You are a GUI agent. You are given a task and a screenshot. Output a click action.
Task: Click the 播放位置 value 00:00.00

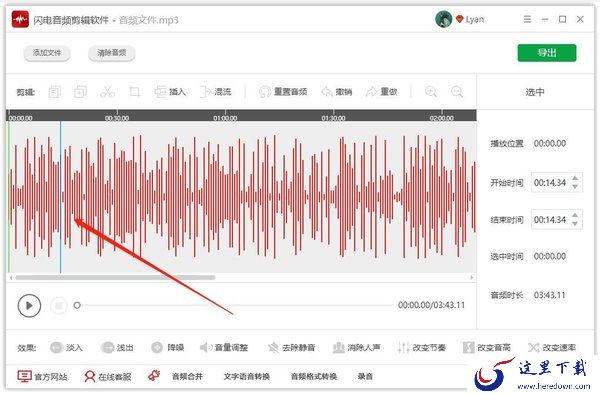click(x=550, y=143)
